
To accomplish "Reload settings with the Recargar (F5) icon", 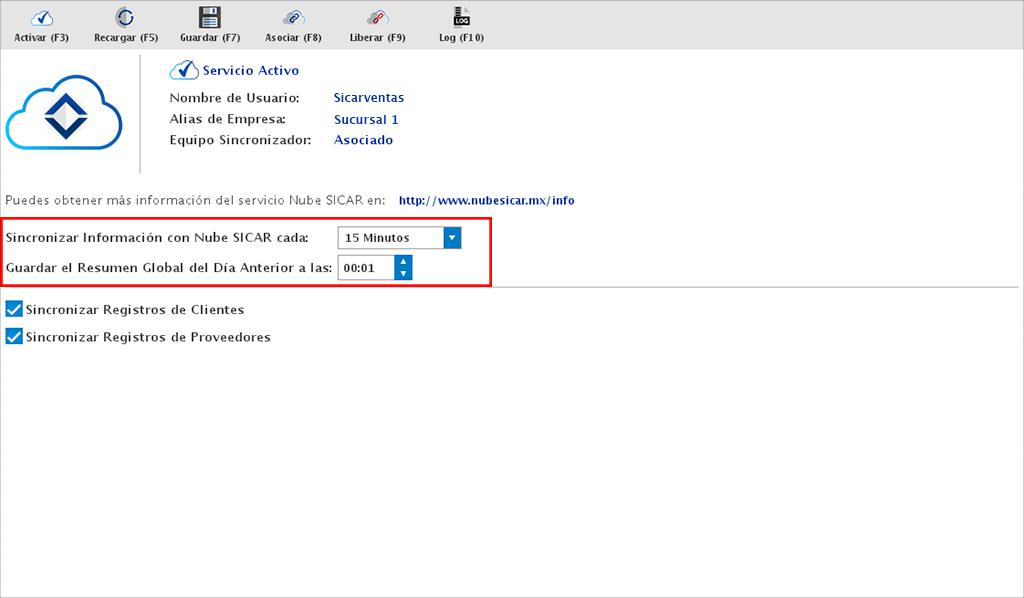I will pyautogui.click(x=125, y=17).
